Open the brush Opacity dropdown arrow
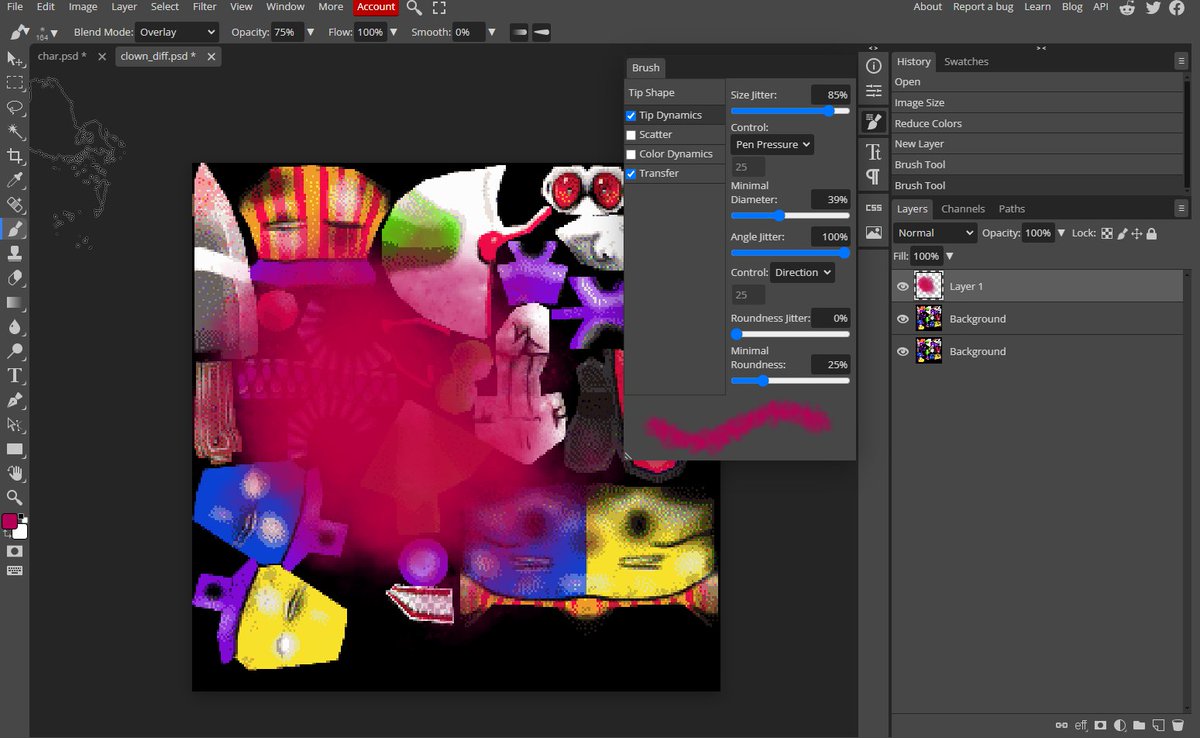The width and height of the screenshot is (1200, 738). tap(310, 32)
